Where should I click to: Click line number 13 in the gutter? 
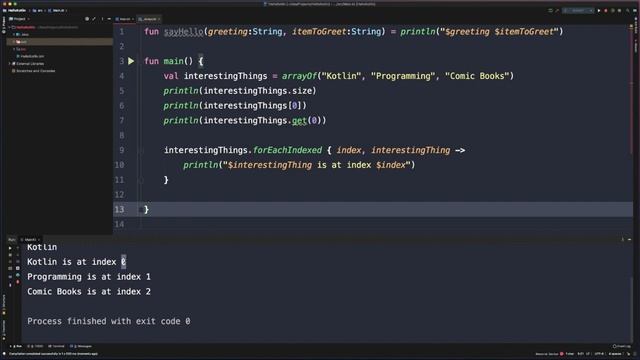[119, 209]
